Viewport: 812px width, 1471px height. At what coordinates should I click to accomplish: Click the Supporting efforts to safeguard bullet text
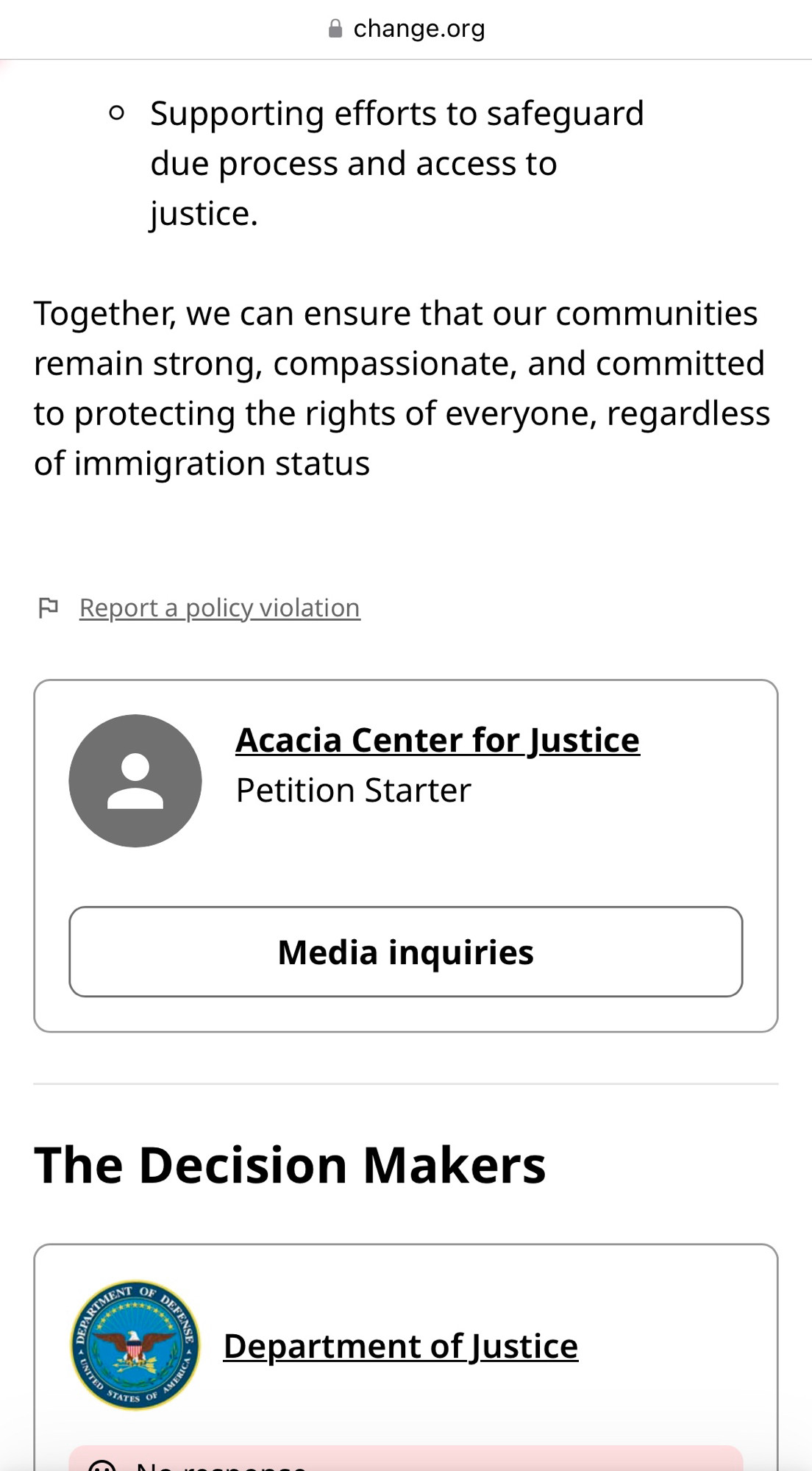point(397,163)
